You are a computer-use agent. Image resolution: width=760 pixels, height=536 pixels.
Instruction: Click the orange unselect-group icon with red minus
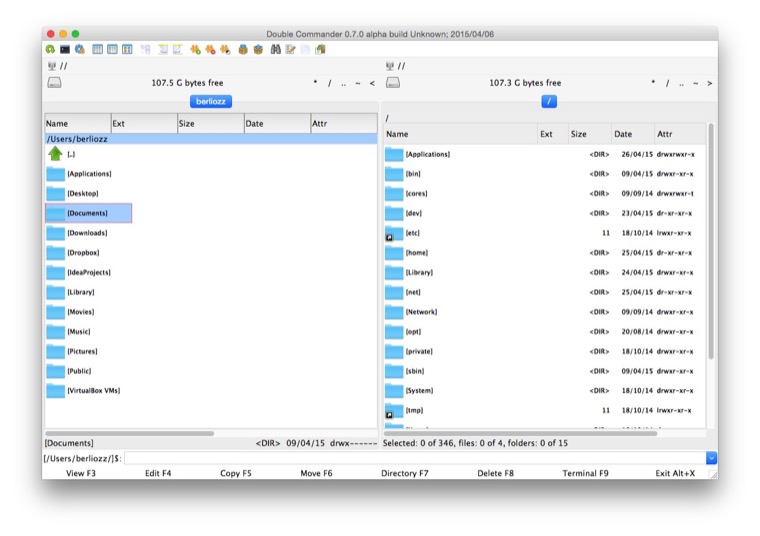210,49
